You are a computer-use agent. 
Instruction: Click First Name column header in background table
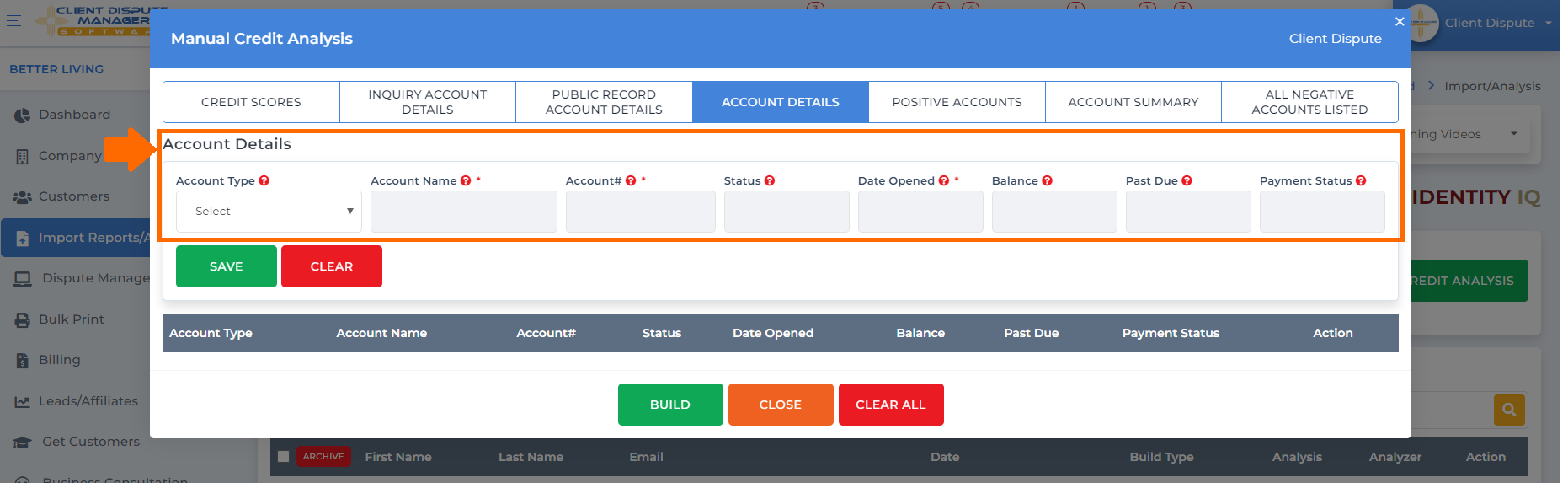(398, 457)
